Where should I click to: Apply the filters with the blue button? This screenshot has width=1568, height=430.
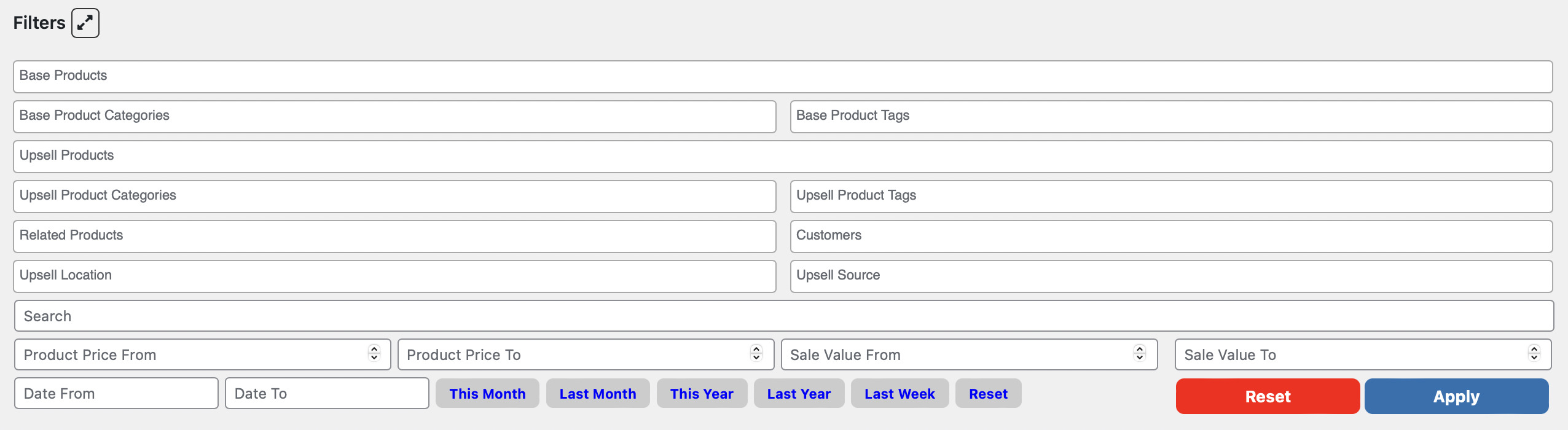pyautogui.click(x=1456, y=396)
